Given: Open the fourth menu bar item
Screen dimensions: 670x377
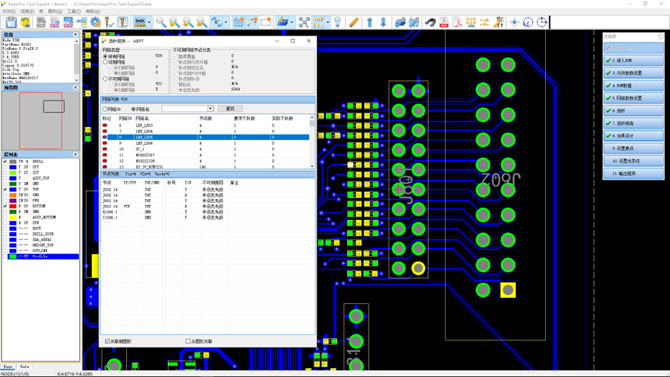Looking at the screenshot, I should click(55, 12).
